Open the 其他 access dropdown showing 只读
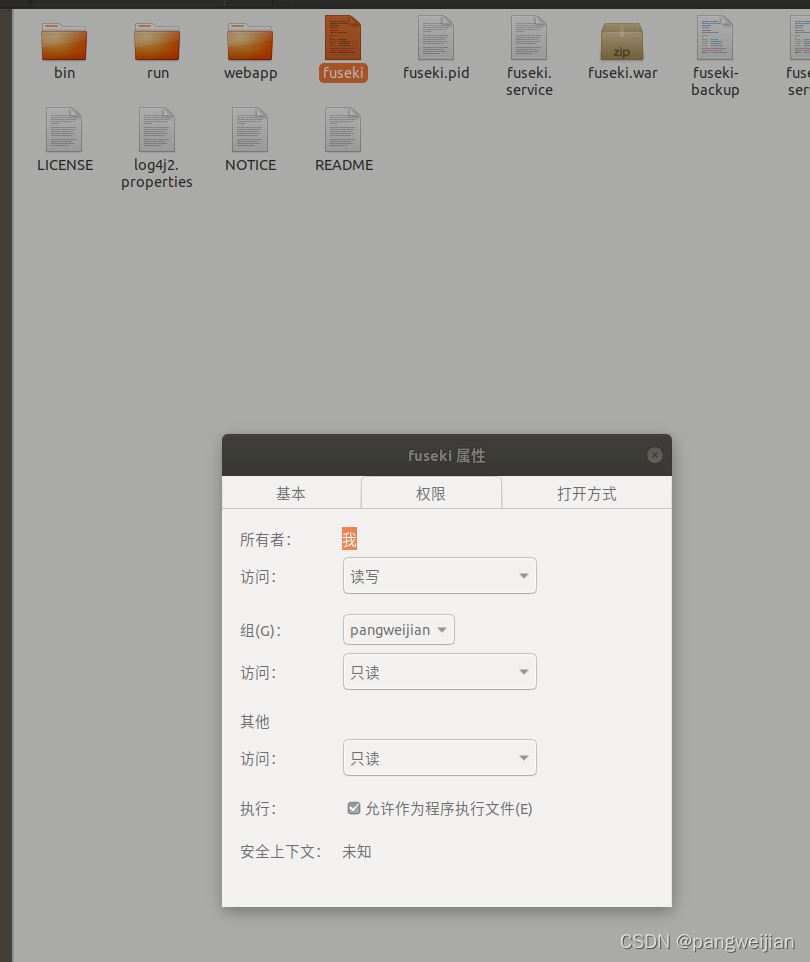The width and height of the screenshot is (810, 962). click(x=439, y=757)
